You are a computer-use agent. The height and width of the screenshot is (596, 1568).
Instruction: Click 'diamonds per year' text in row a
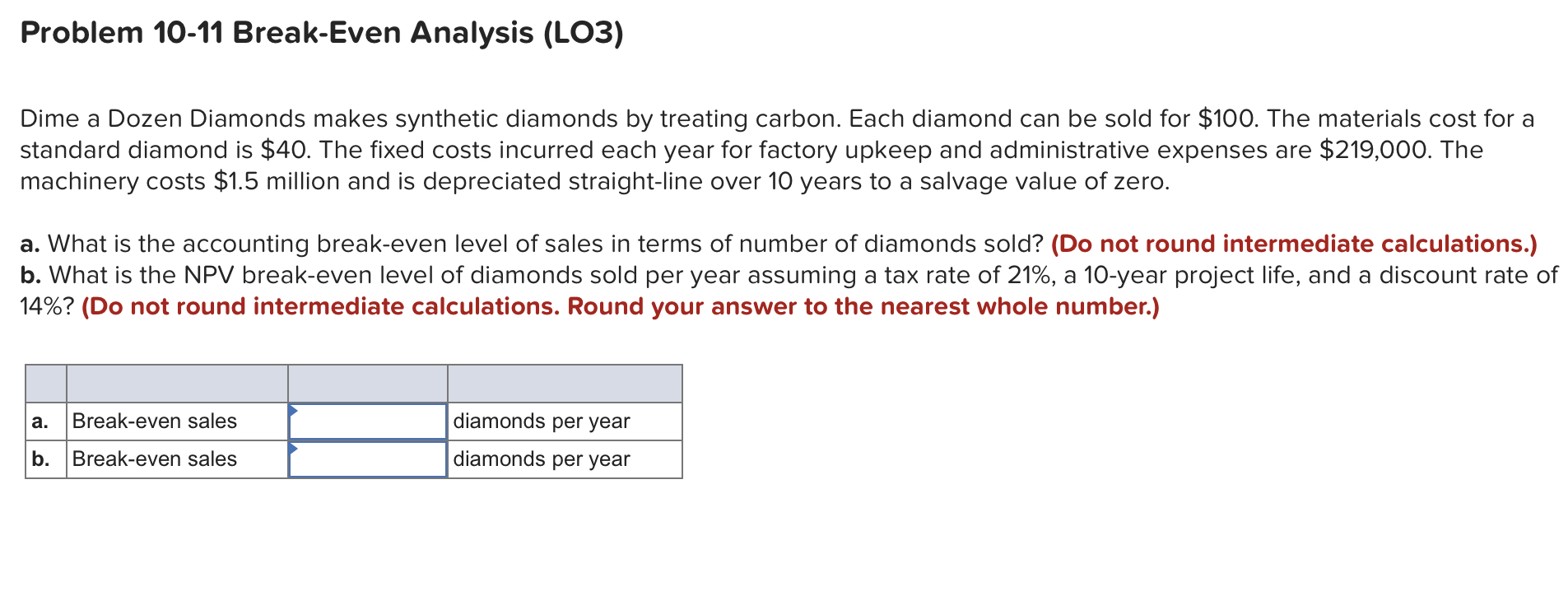tap(542, 421)
